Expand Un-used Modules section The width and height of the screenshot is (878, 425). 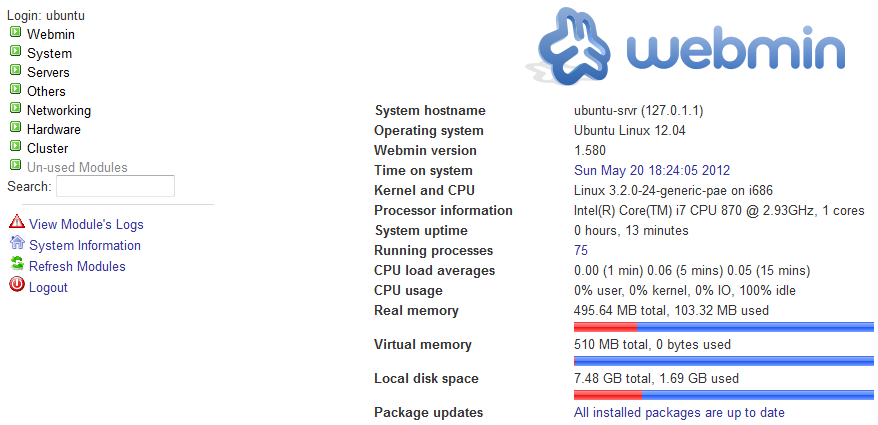77,167
